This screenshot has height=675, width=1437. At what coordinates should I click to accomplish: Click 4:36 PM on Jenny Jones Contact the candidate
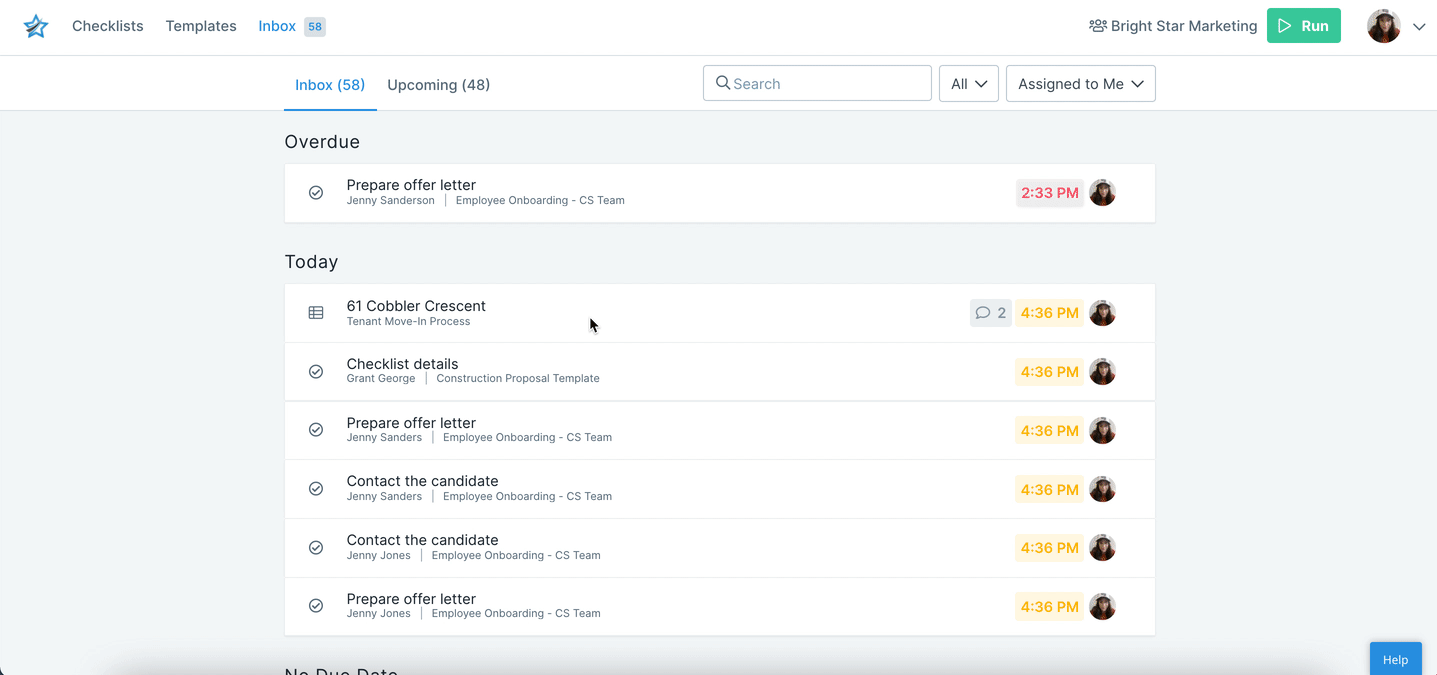pos(1050,548)
